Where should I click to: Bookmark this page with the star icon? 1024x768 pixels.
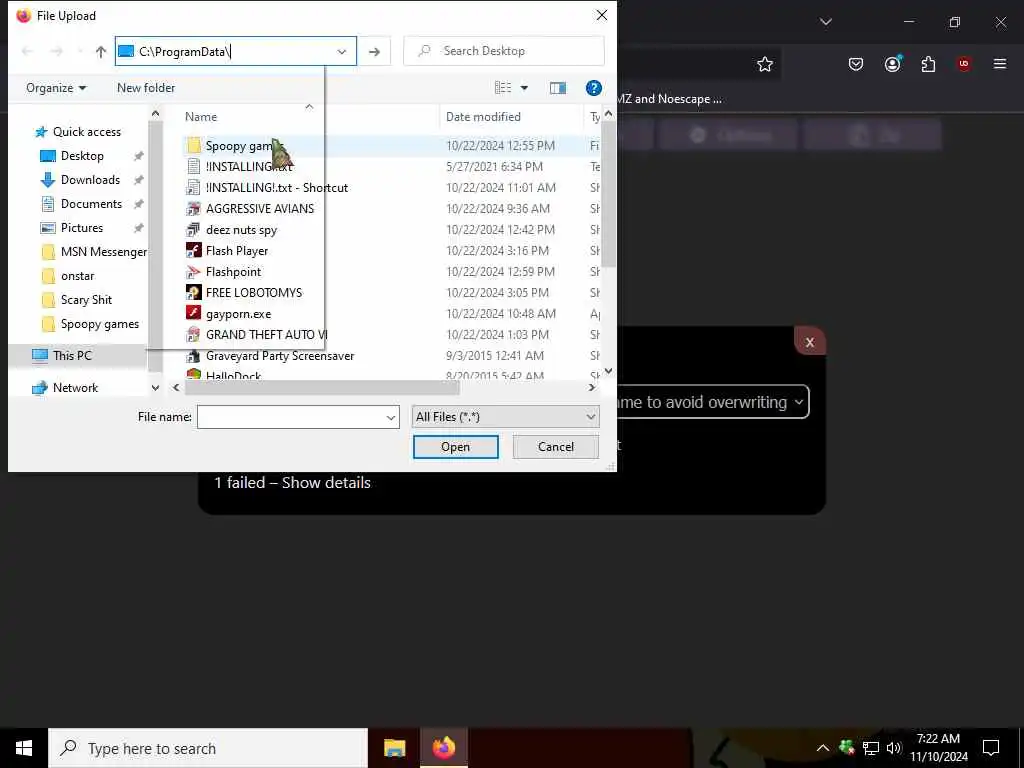765,64
